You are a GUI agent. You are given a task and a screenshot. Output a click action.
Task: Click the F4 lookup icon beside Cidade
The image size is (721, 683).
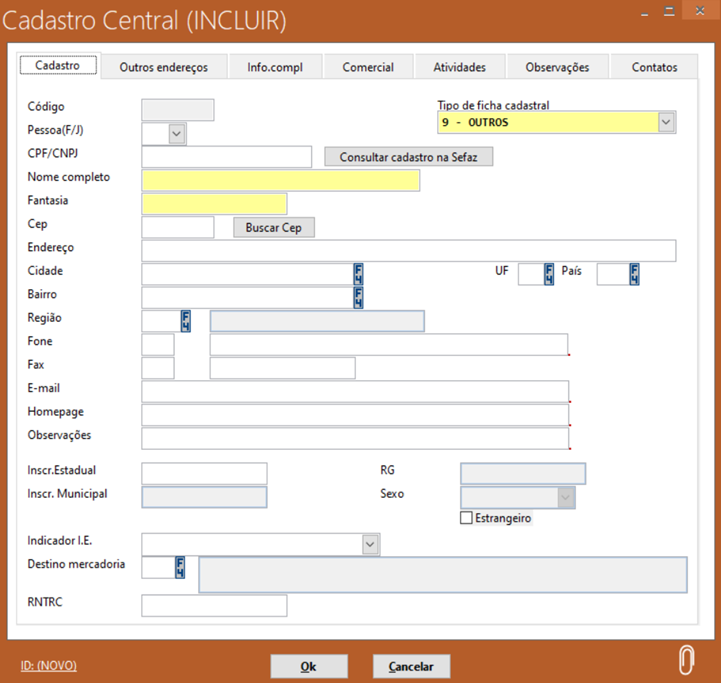pos(358,274)
